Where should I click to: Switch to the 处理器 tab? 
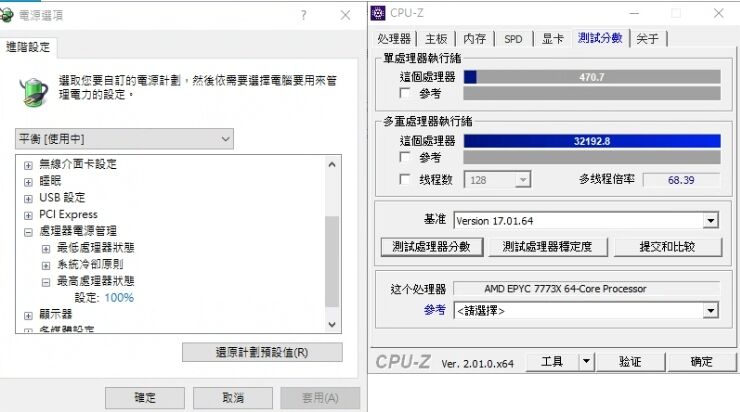394,39
